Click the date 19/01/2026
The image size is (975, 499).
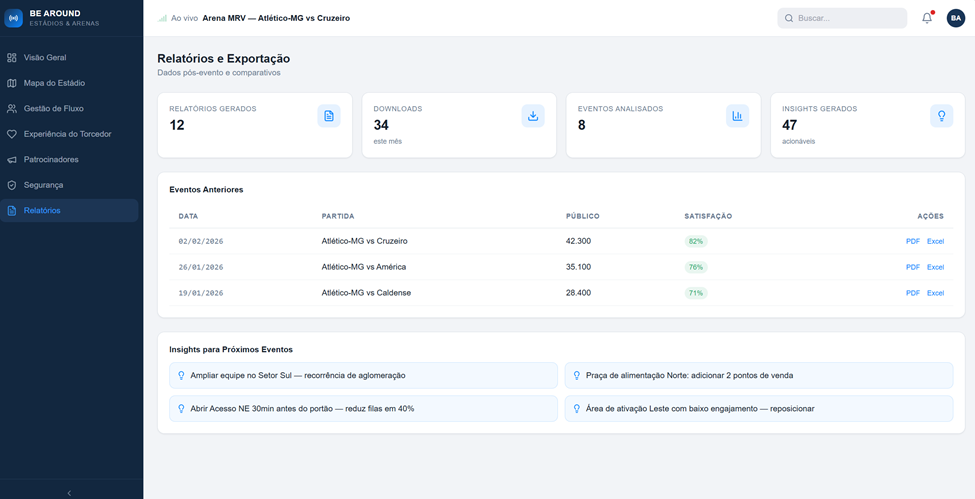pos(201,293)
